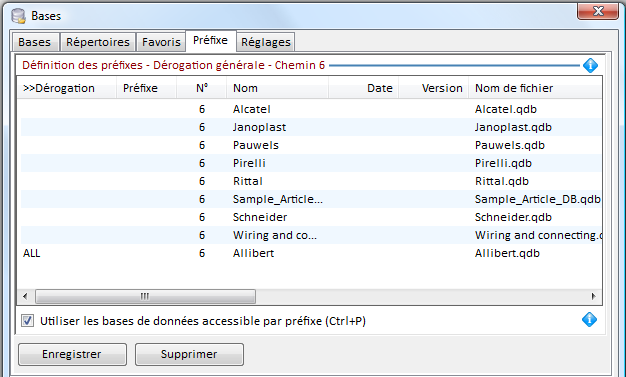This screenshot has width=626, height=377.
Task: Click file name Schneider.qdb
Action: (x=513, y=217)
